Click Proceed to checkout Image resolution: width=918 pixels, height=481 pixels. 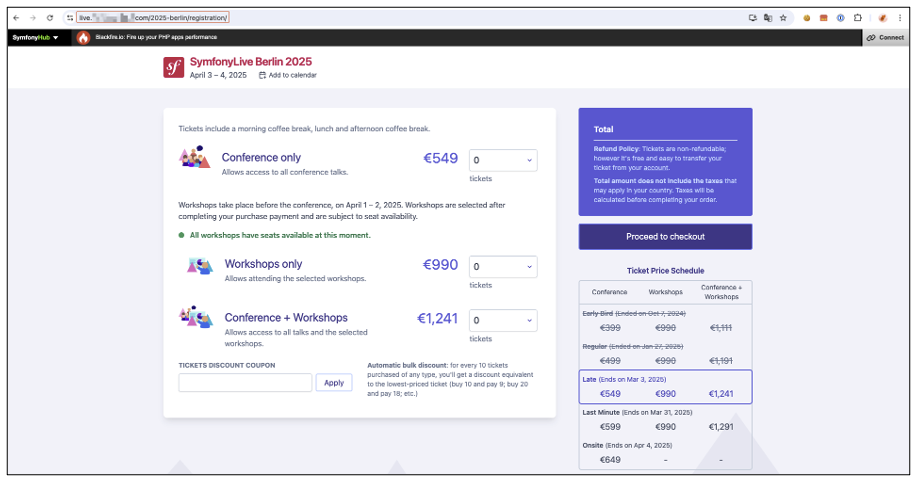pos(665,236)
